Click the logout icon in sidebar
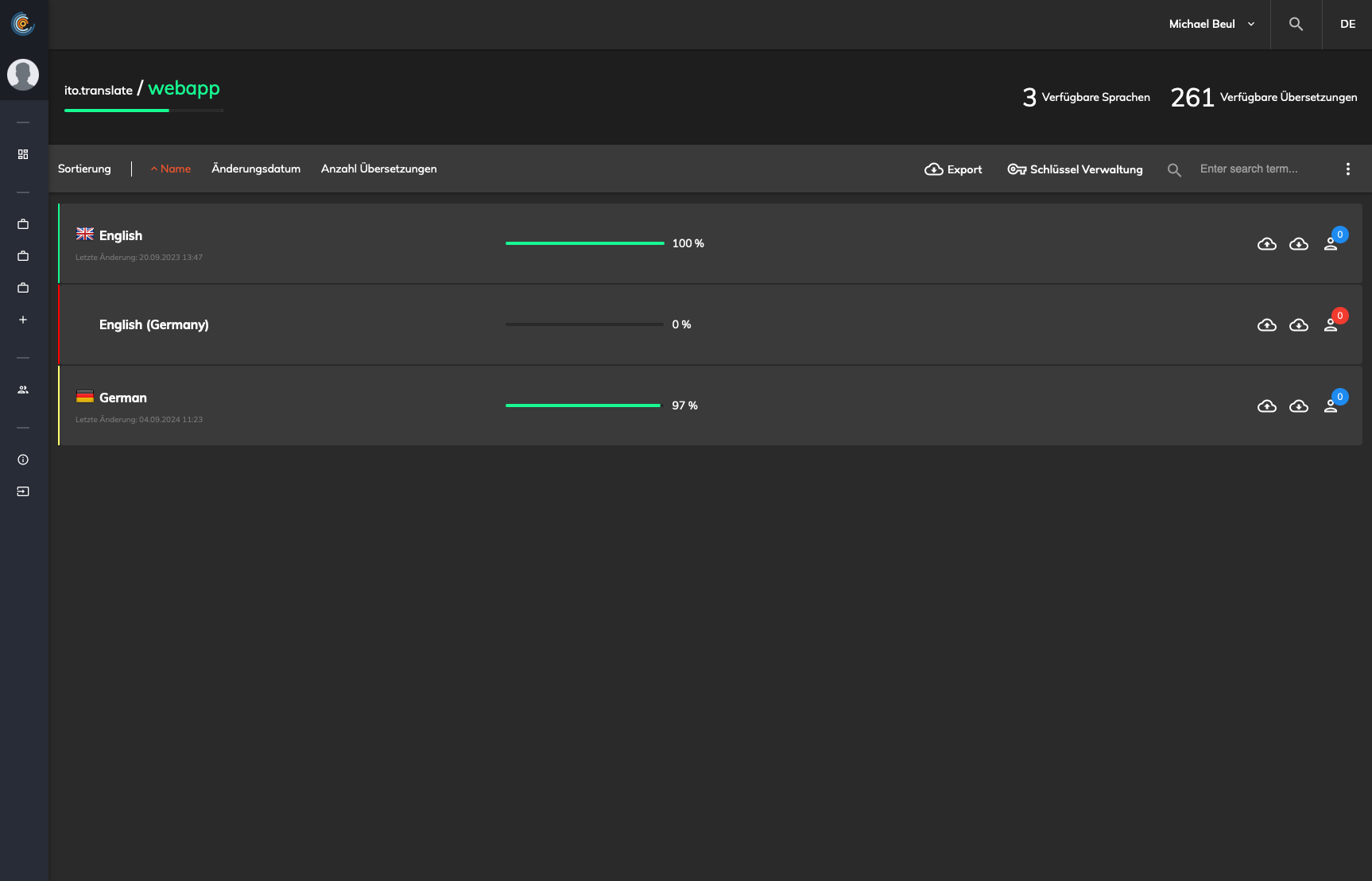This screenshot has width=1372, height=881. tap(23, 491)
